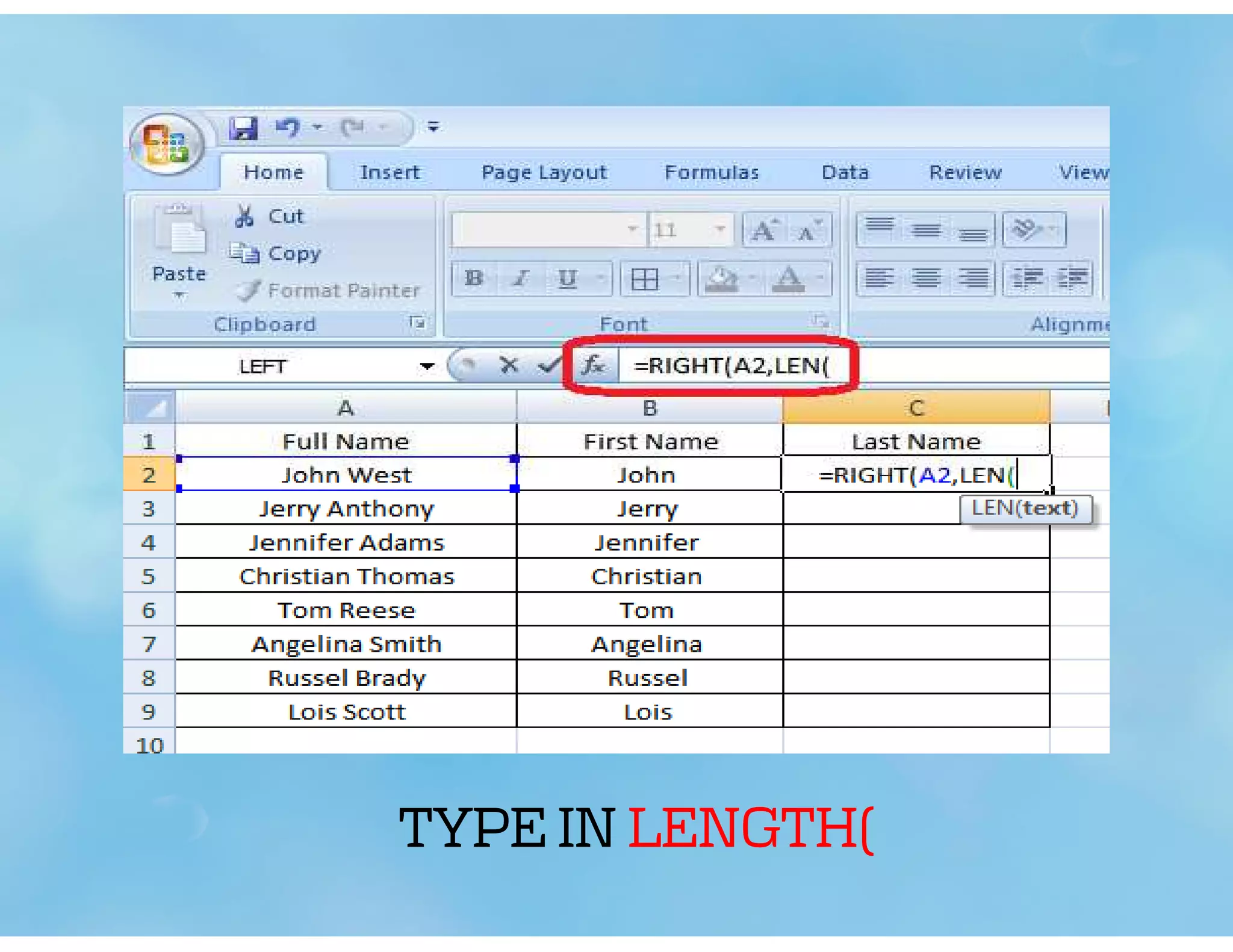
Task: Open the Page Layout tab
Action: point(544,173)
